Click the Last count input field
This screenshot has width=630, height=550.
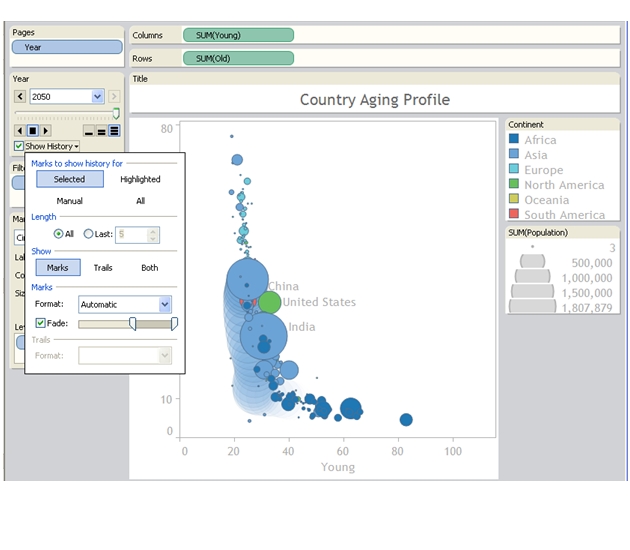click(x=132, y=235)
